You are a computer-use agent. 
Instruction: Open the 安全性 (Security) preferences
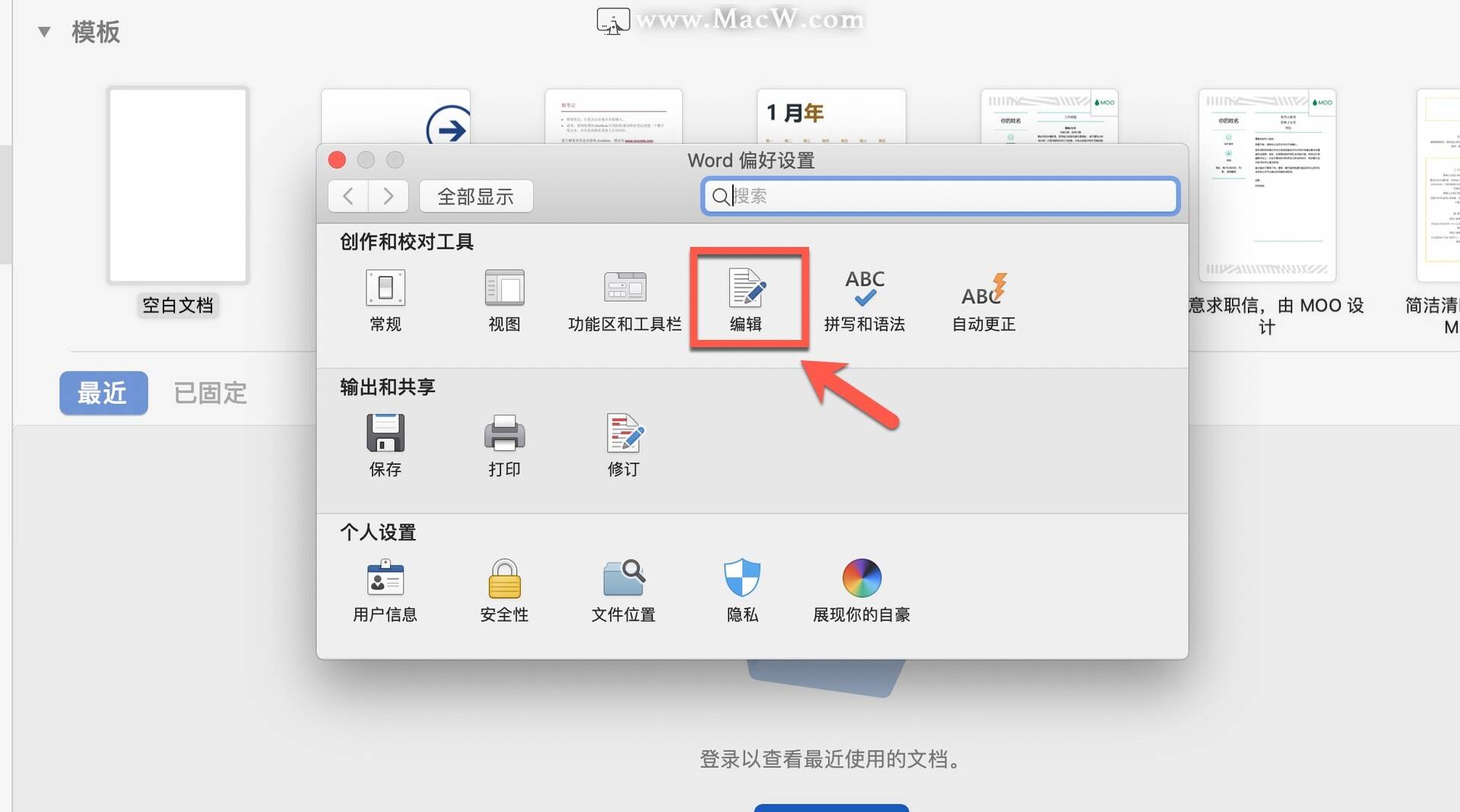(503, 589)
